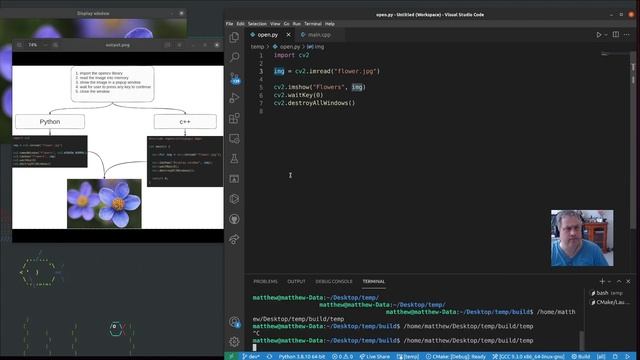Open the File menu
Image resolution: width=640 pixels, height=360 pixels.
coord(229,24)
